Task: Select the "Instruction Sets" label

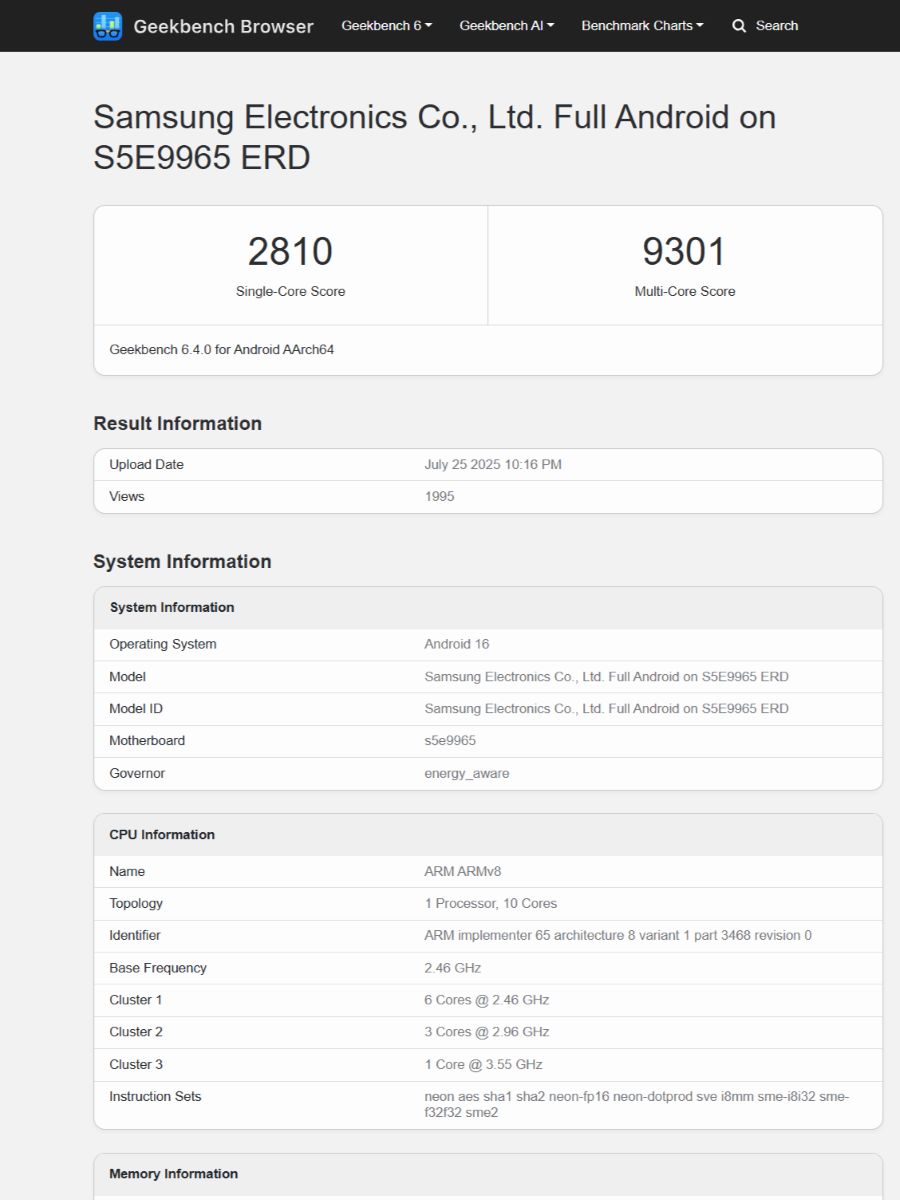Action: pos(155,1096)
